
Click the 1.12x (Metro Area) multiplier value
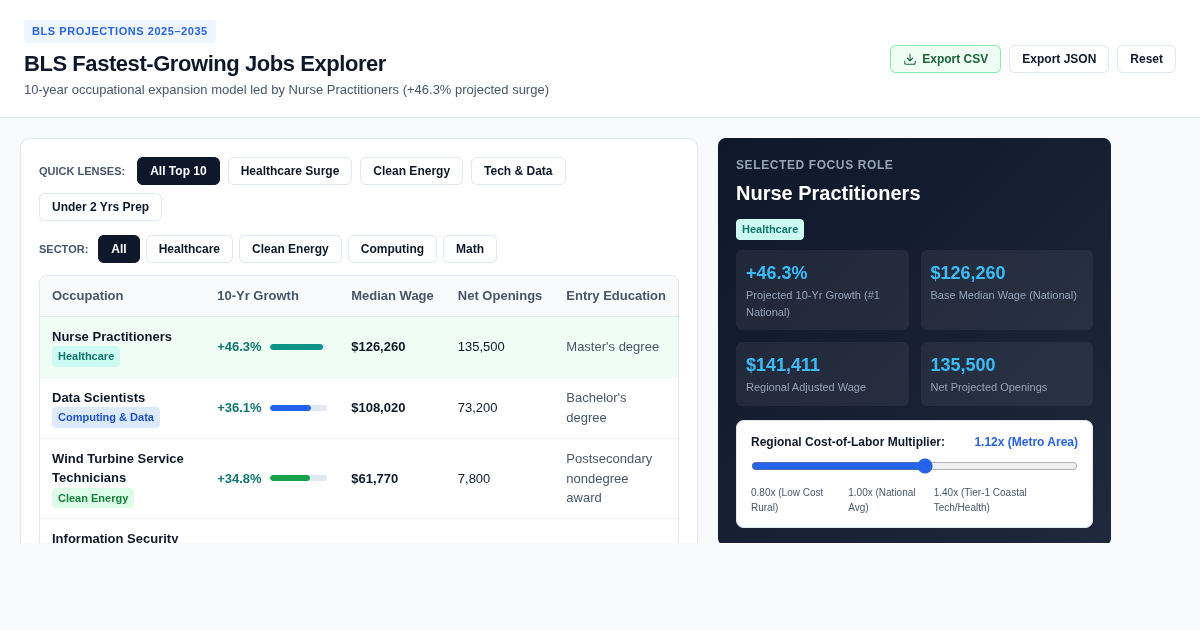(x=1026, y=442)
